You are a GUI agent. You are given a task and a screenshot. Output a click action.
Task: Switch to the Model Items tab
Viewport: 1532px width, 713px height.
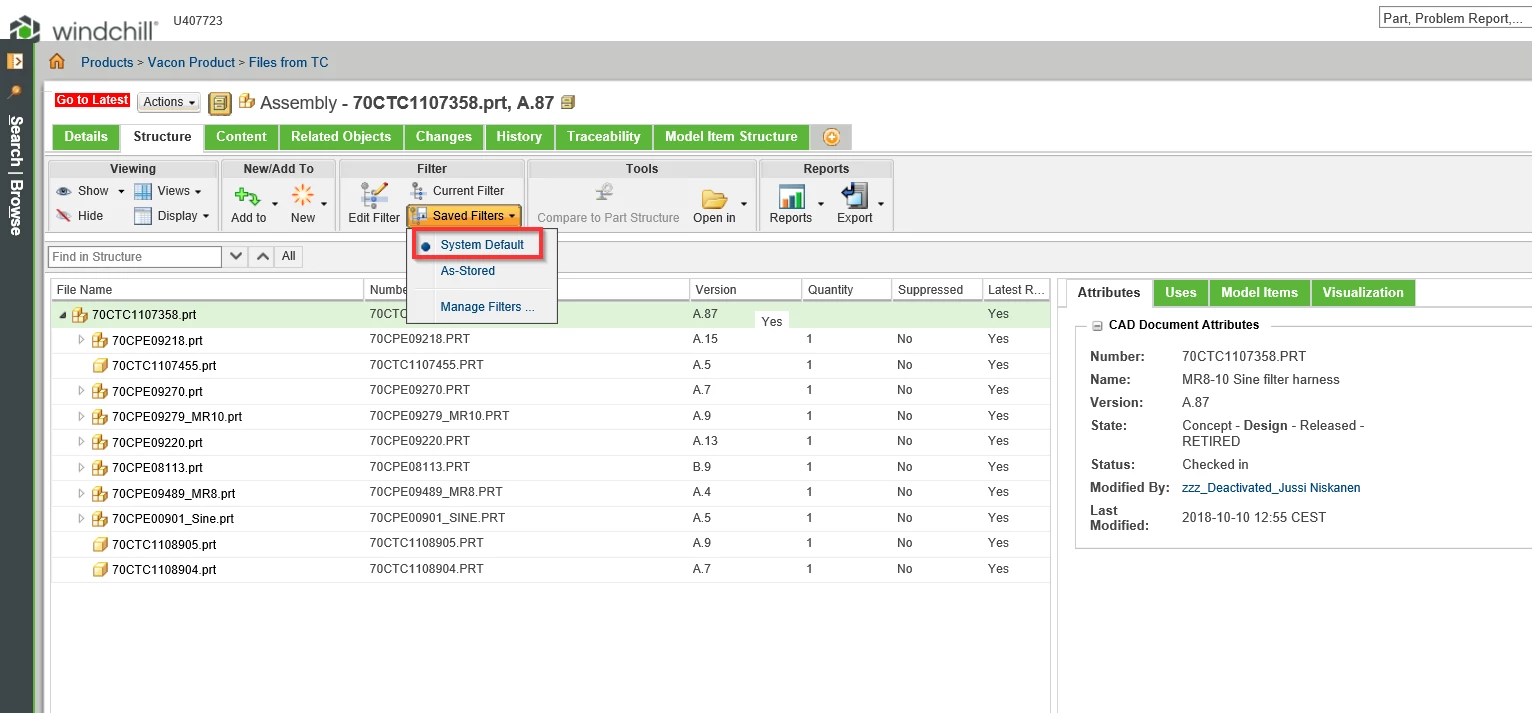click(x=1259, y=293)
